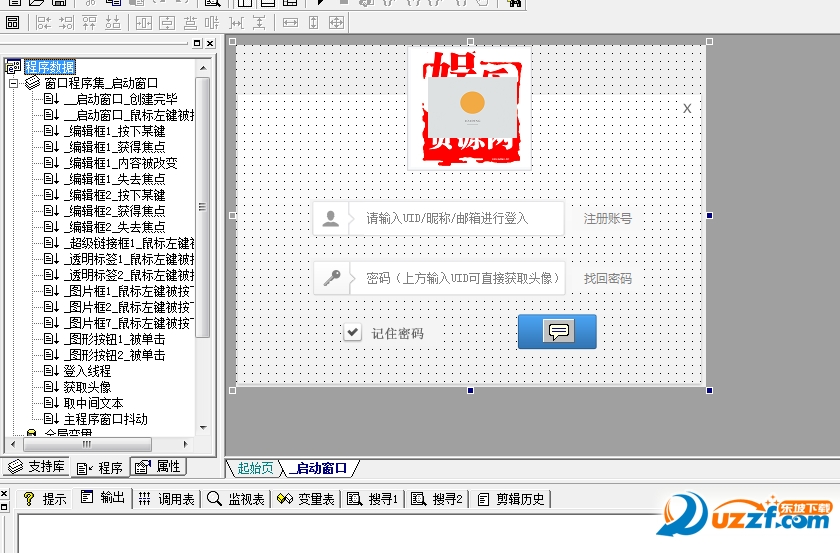Select the key icon beside password field
The height and width of the screenshot is (553, 840).
point(332,278)
